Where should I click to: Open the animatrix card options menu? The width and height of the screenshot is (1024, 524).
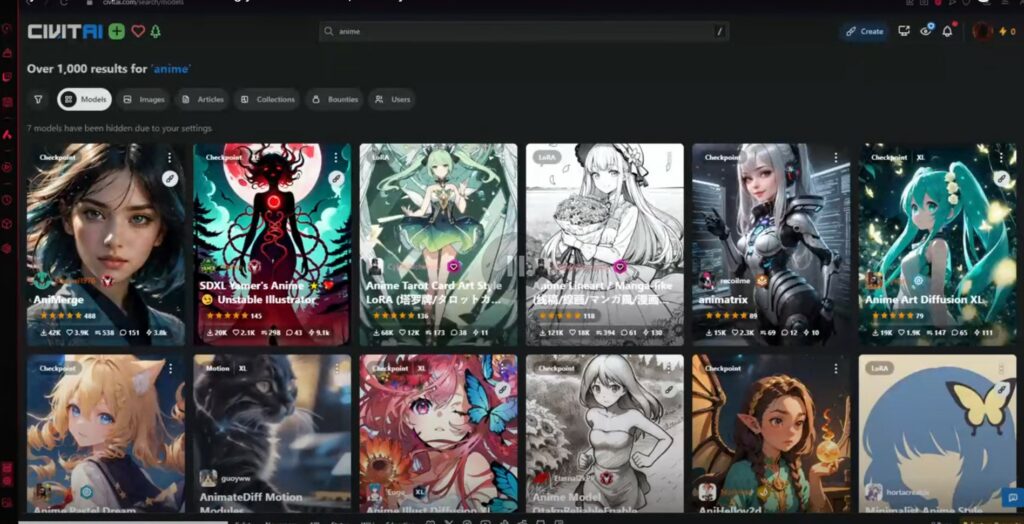(835, 158)
